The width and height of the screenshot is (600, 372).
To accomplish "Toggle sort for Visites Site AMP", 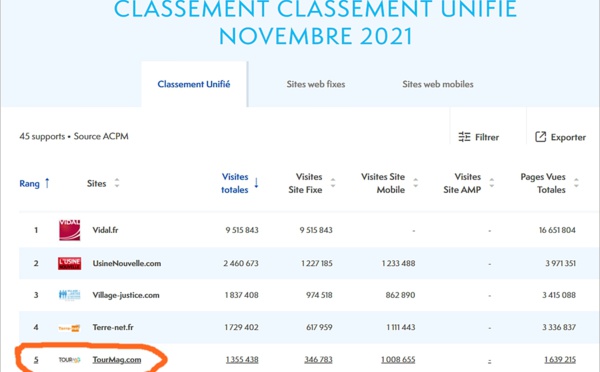I will pyautogui.click(x=492, y=183).
